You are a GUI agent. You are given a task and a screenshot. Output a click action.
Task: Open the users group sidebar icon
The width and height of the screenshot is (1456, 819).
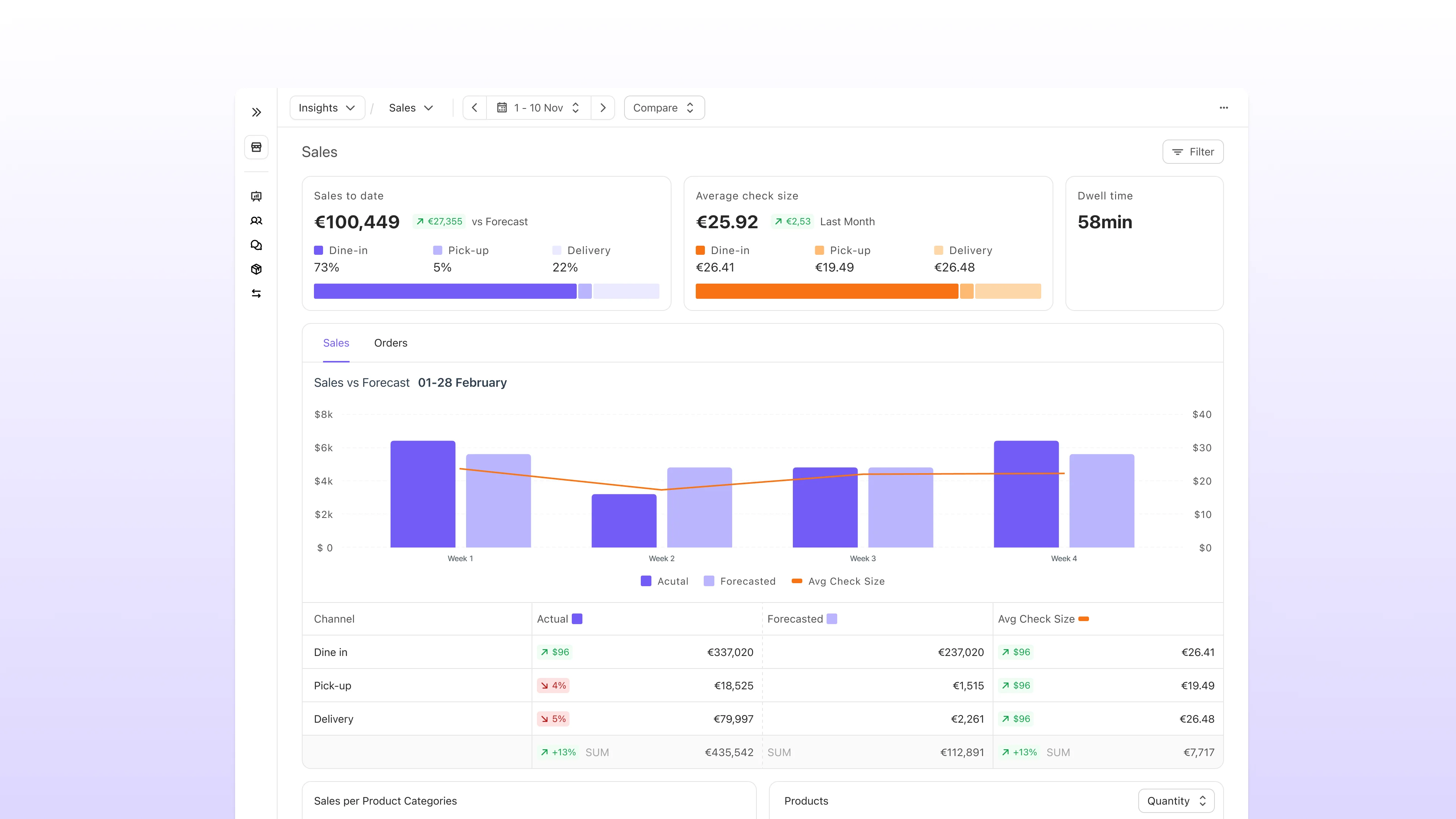[256, 220]
